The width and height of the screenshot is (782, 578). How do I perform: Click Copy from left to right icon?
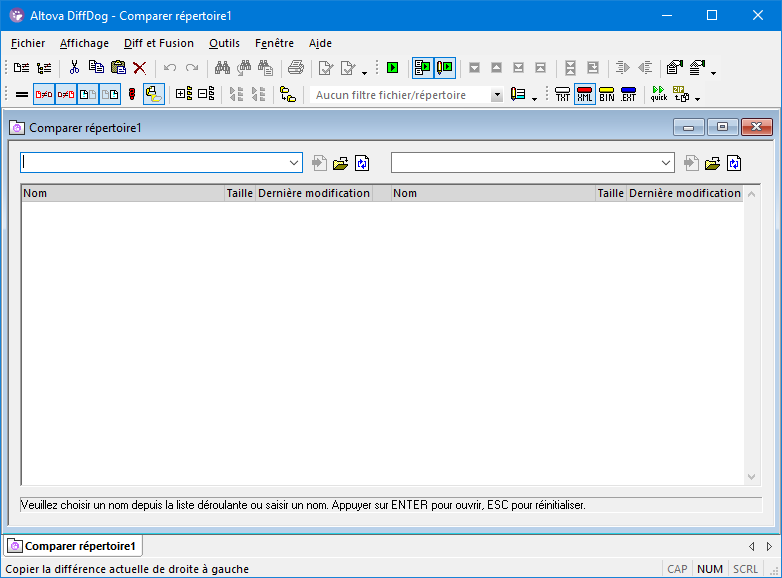(x=622, y=68)
